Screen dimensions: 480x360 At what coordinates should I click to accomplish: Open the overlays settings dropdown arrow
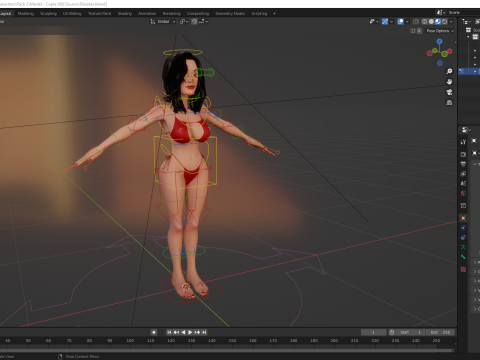click(407, 21)
